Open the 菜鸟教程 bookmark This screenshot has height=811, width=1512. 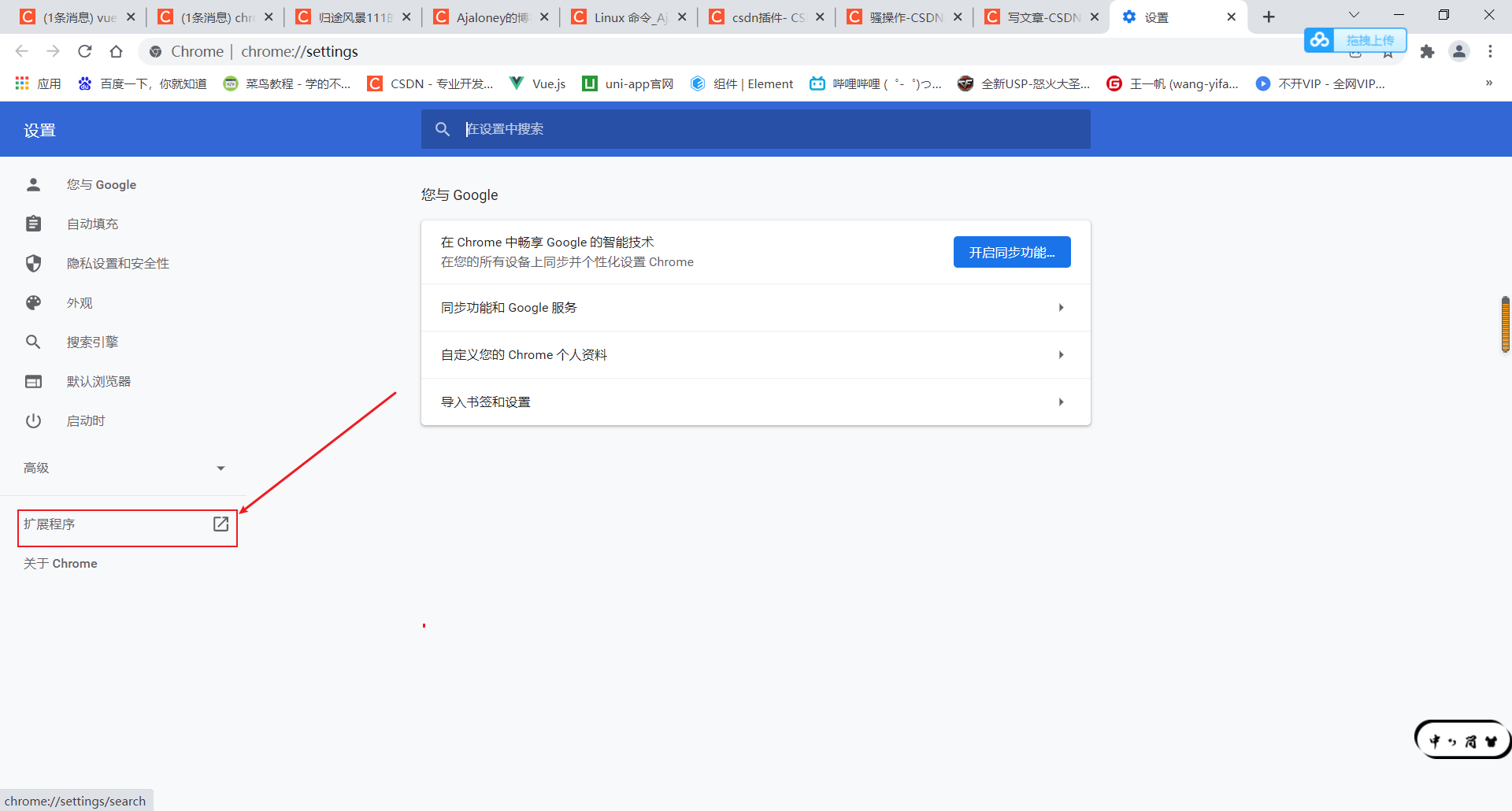coord(287,83)
